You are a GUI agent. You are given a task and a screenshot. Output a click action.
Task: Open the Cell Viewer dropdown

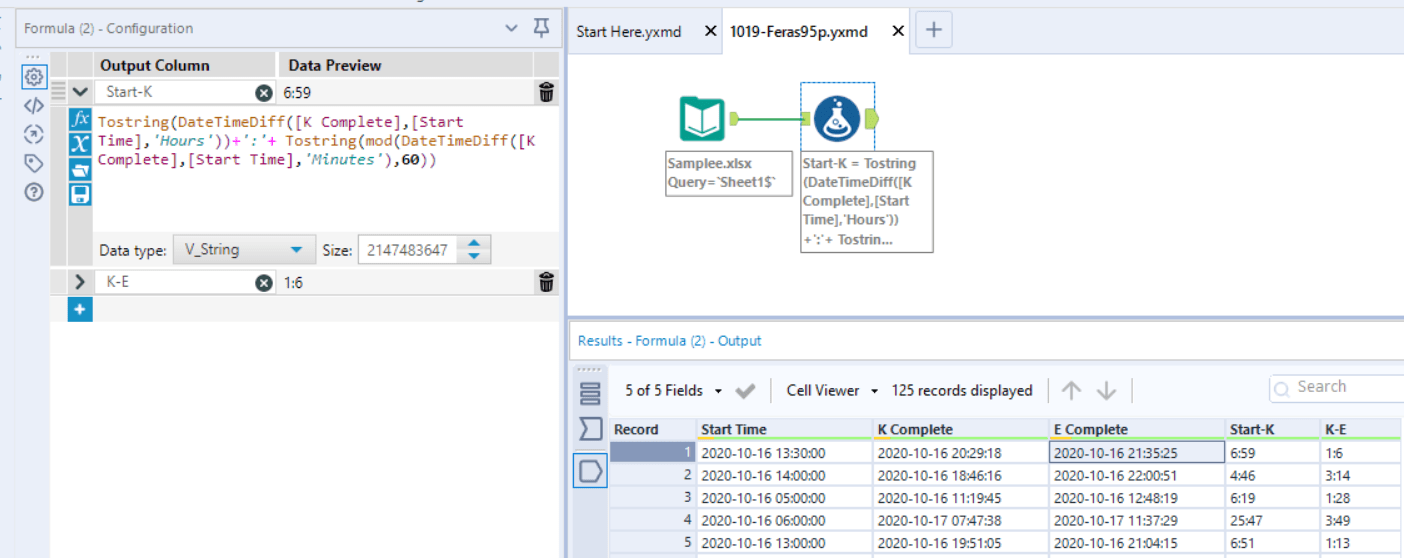(832, 391)
